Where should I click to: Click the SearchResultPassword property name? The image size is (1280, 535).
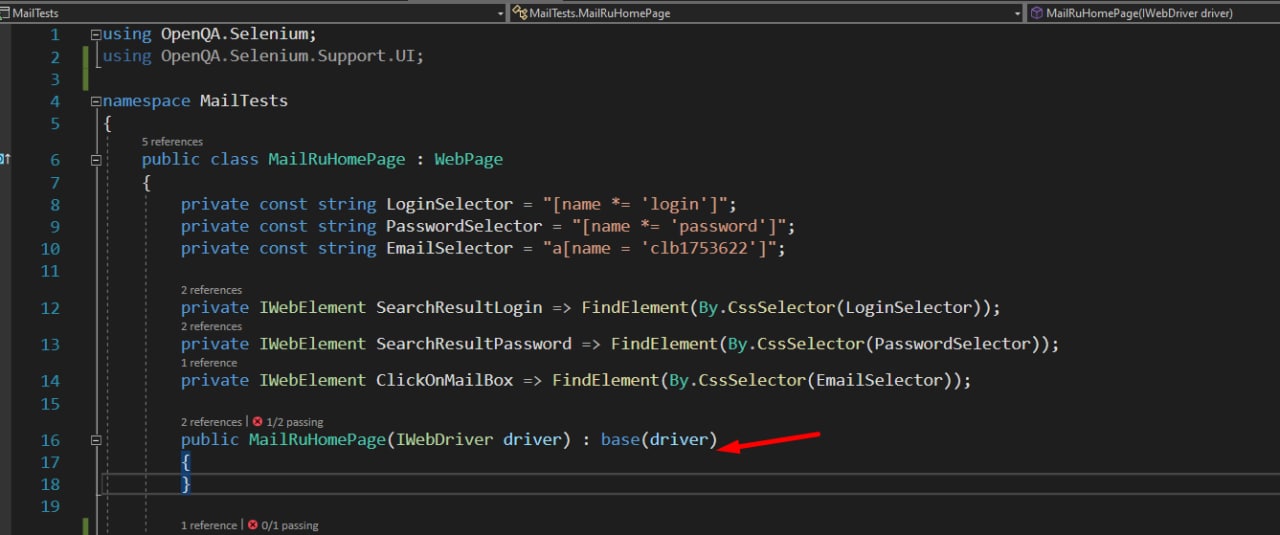coord(474,343)
